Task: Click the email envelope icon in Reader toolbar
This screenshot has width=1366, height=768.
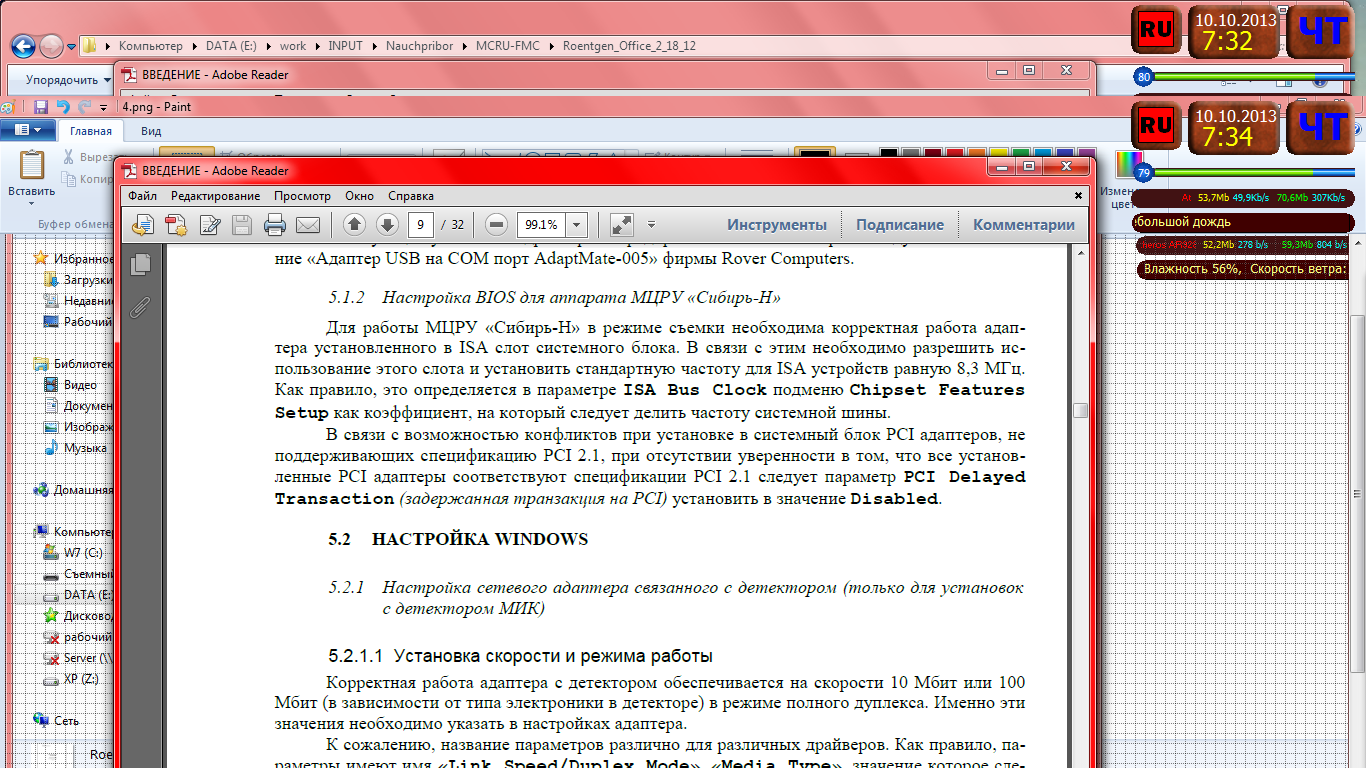Action: coord(307,225)
